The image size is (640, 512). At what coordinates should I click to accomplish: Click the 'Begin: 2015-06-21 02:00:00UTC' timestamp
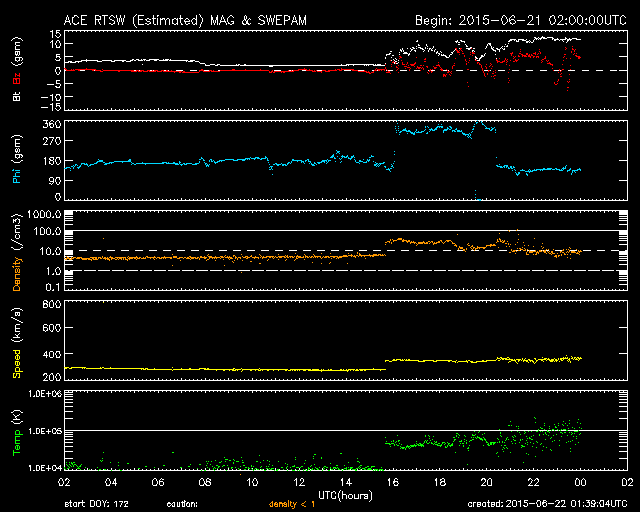(x=521, y=20)
